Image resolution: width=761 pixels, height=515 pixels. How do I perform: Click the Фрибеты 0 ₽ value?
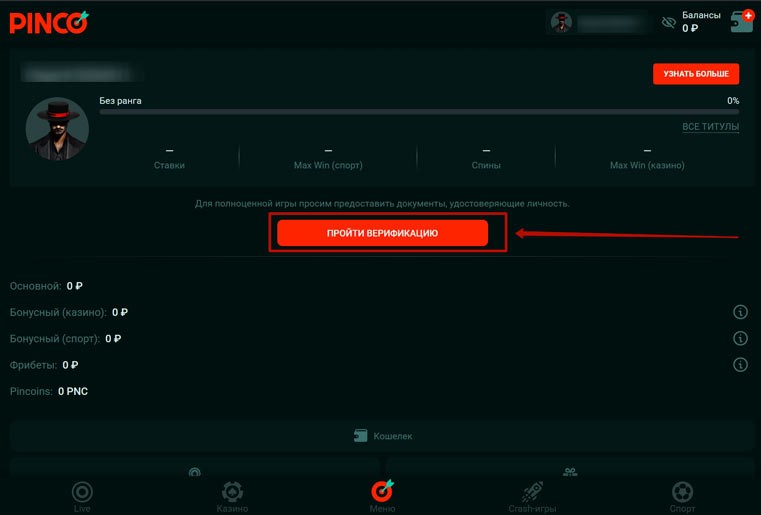(x=70, y=365)
